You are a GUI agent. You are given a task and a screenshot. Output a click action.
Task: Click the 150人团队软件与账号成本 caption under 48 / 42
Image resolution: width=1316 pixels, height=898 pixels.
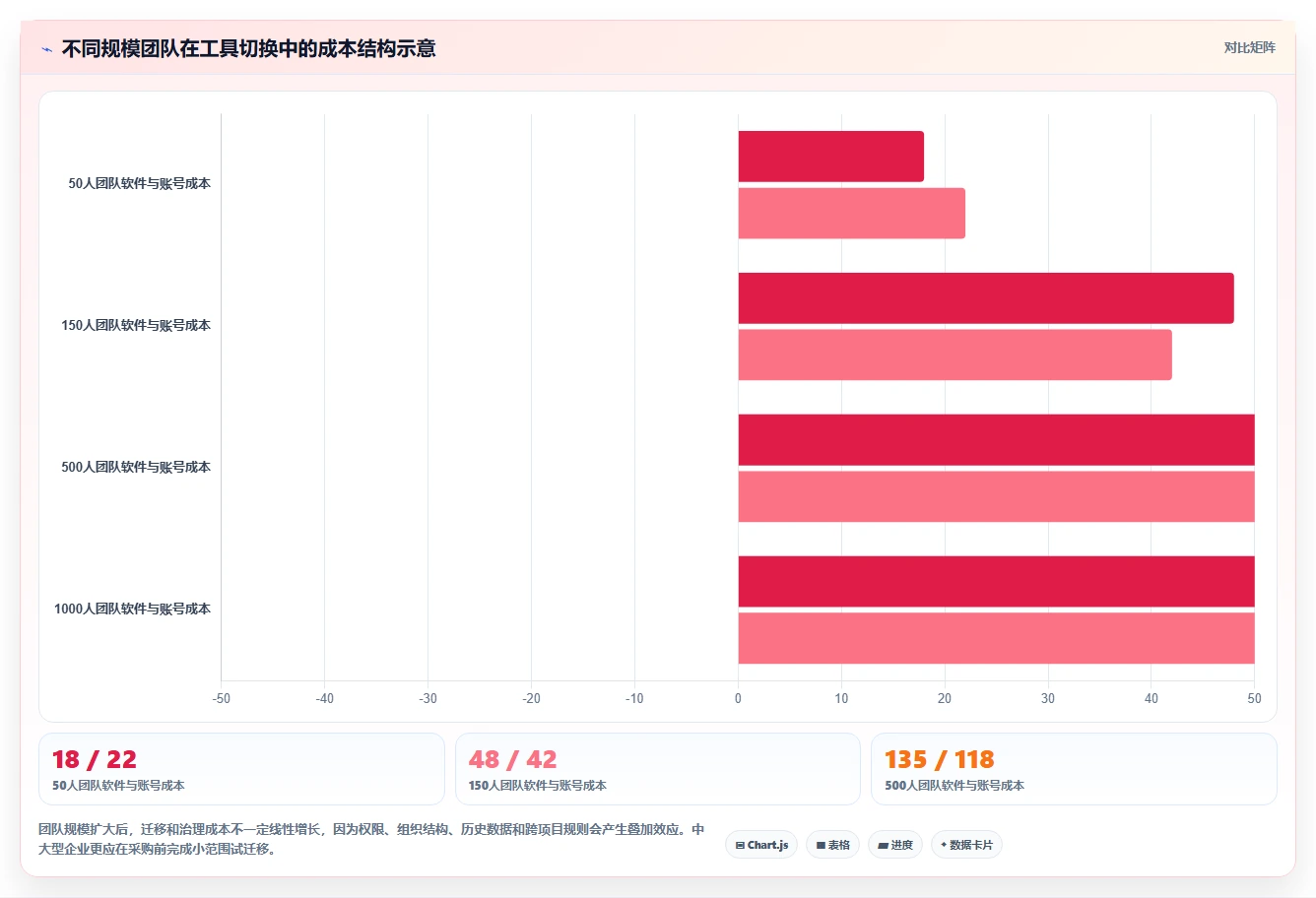click(x=538, y=786)
